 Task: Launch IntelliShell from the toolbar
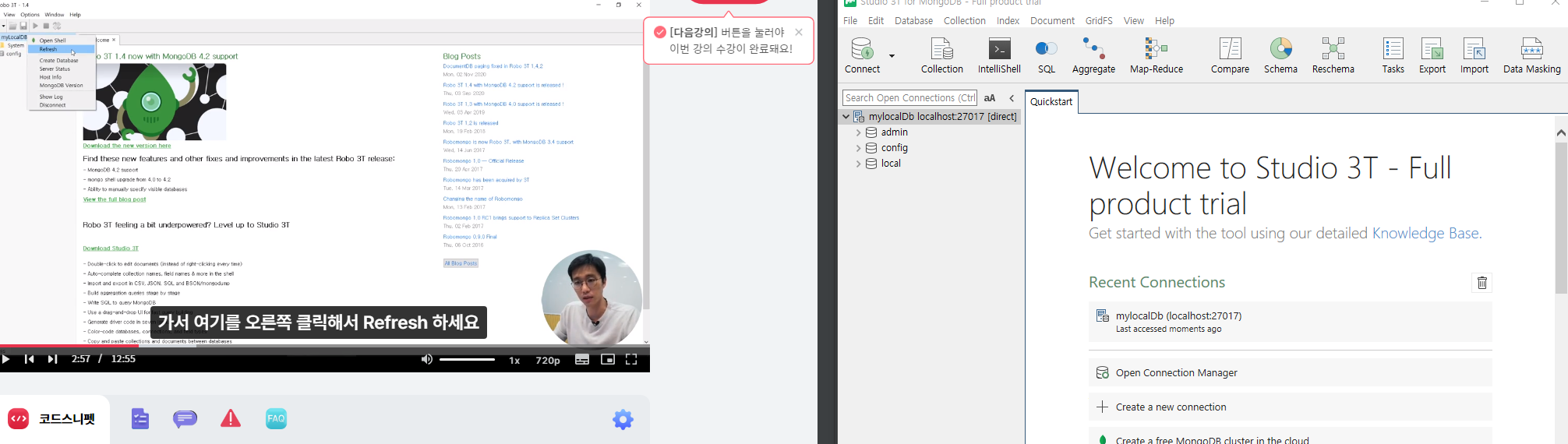coord(999,55)
